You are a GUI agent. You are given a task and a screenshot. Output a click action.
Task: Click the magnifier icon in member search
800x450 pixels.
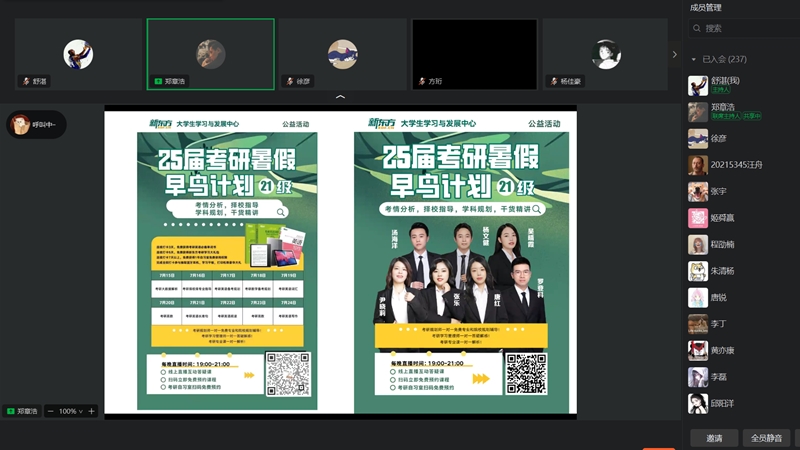(697, 29)
